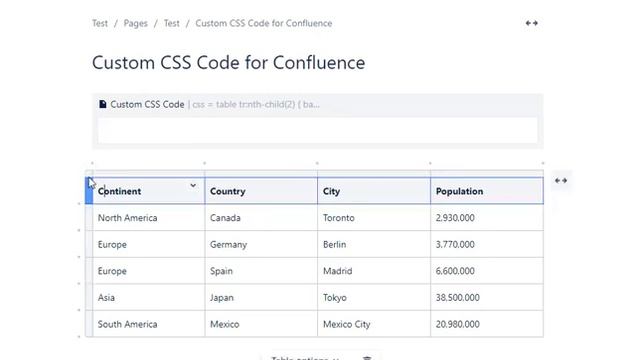640x360 pixels.
Task: Click the 'Continent' header cell
Action: click(149, 191)
